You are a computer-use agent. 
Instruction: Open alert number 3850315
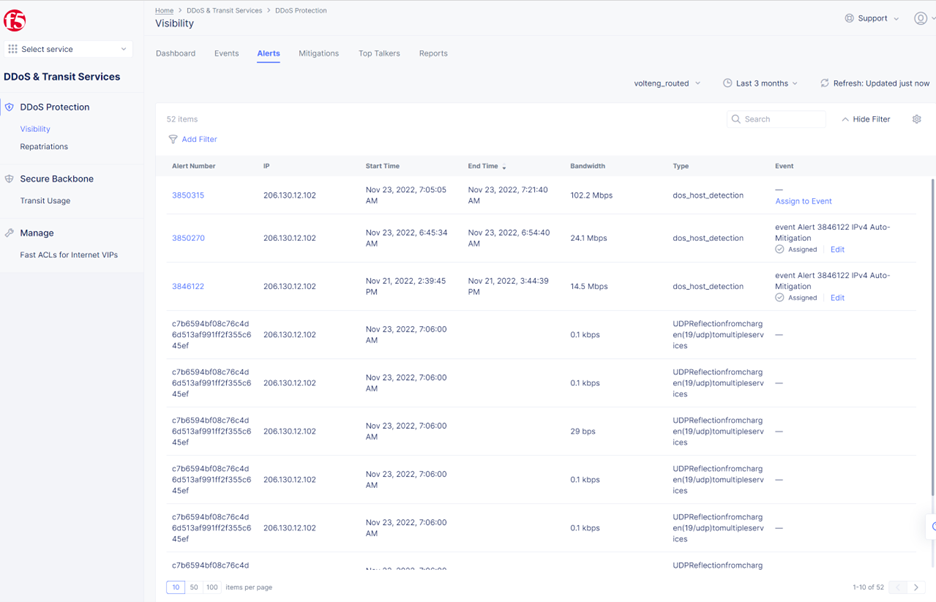188,195
